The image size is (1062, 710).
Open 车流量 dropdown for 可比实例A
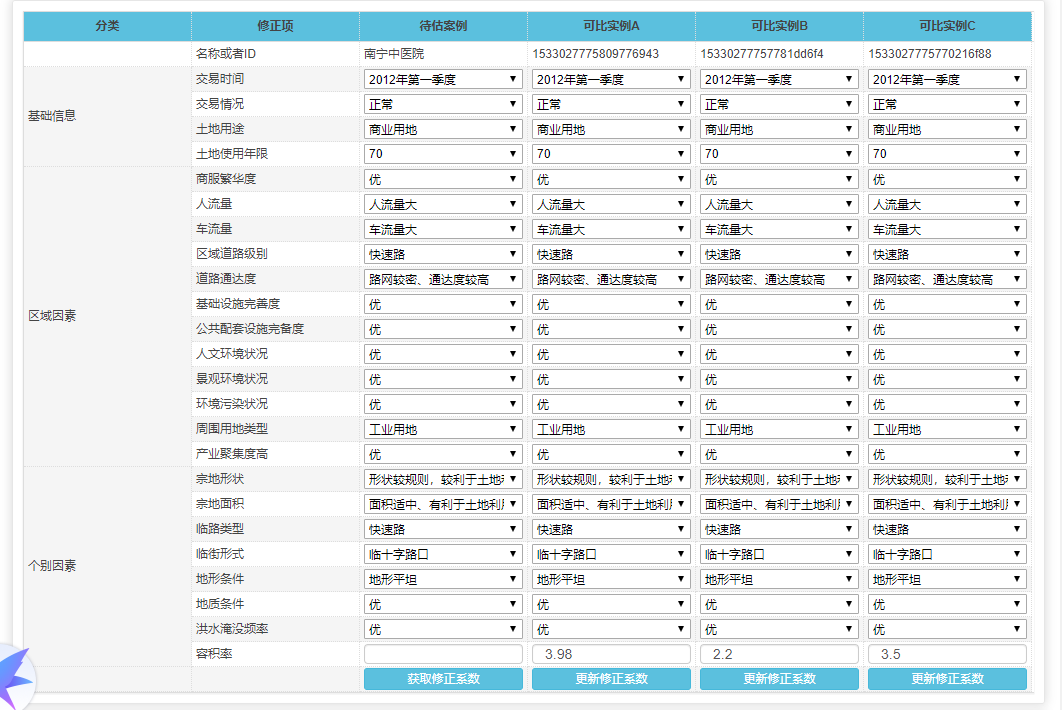tap(611, 229)
